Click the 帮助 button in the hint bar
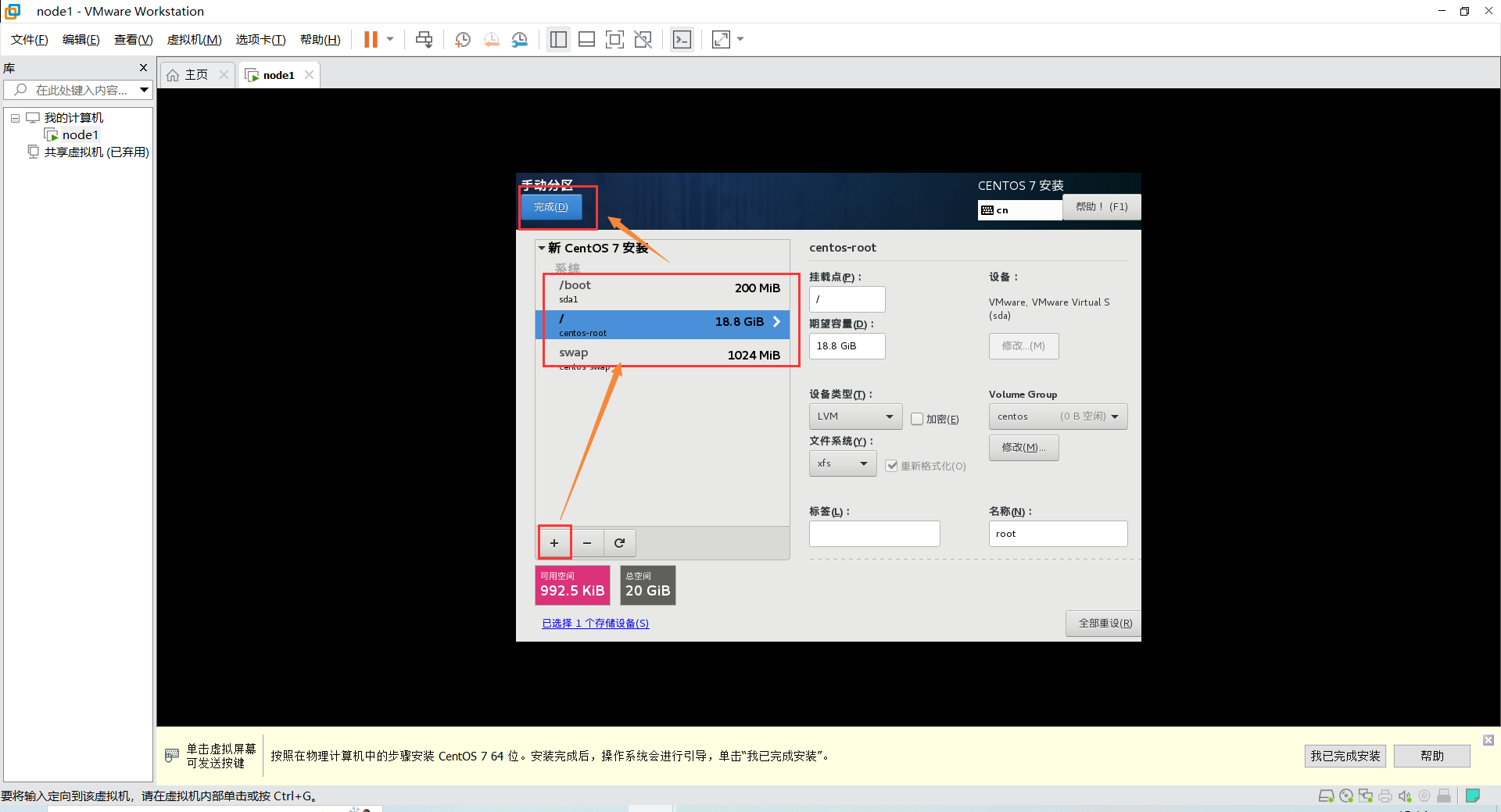The width and height of the screenshot is (1501, 812). click(x=1431, y=757)
